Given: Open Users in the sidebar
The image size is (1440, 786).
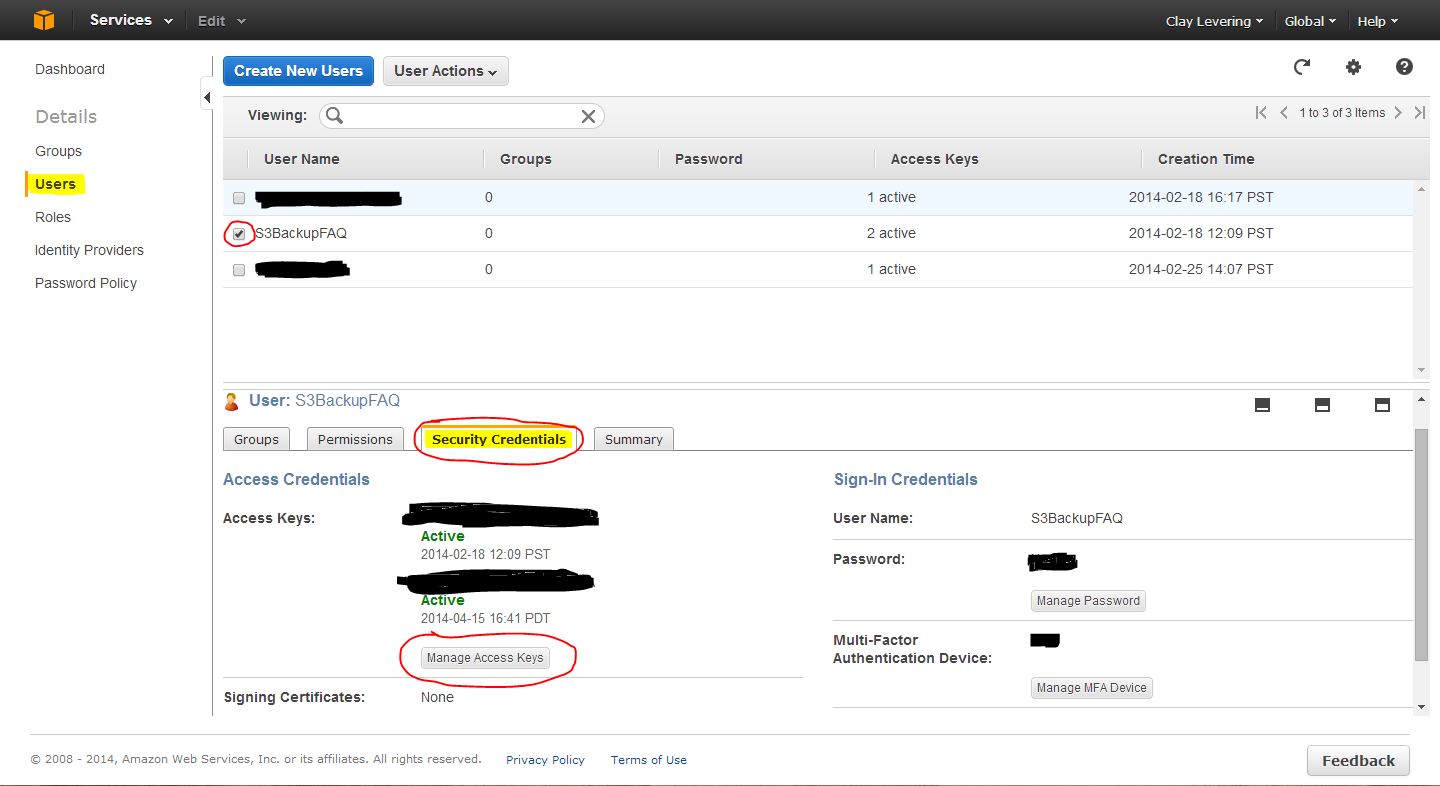Looking at the screenshot, I should tap(56, 184).
